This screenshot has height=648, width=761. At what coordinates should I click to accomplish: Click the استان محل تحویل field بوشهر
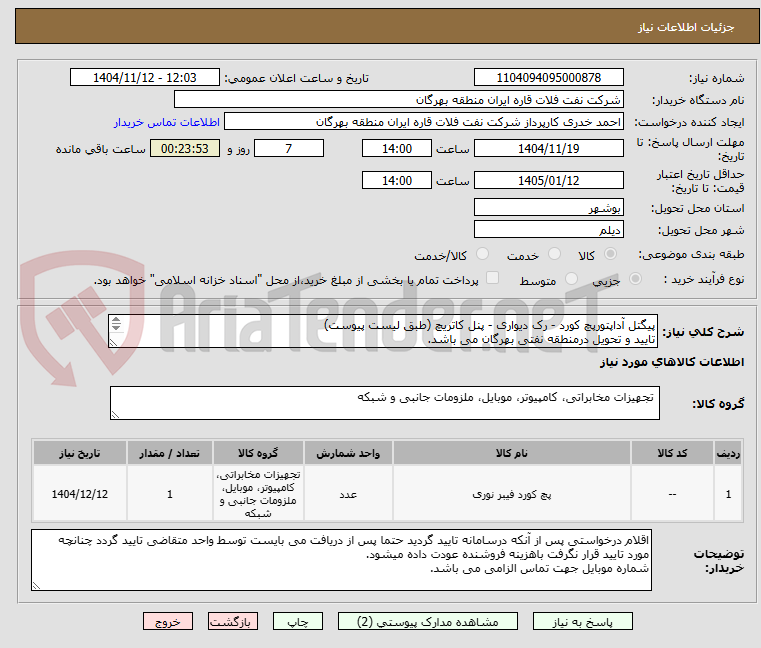coord(548,207)
